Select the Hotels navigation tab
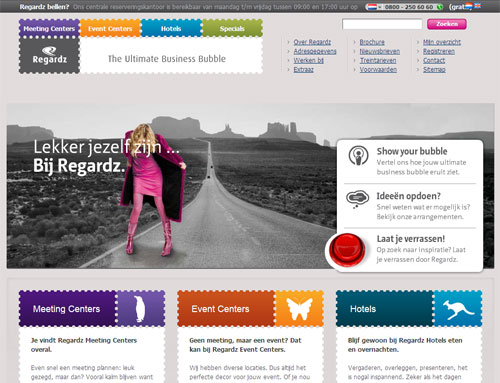This screenshot has height=383, width=500. (171, 29)
